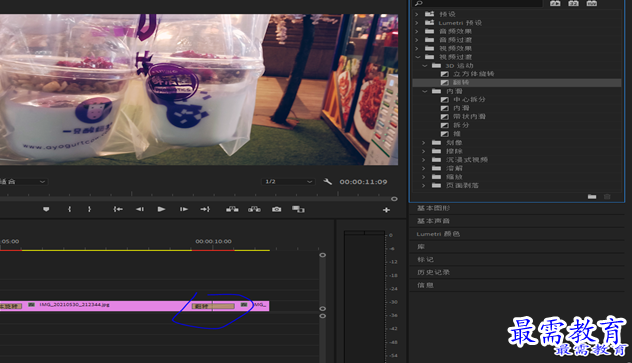This screenshot has height=363, width=632.
Task: Select the 立方体旋转 transition
Action: pos(474,74)
